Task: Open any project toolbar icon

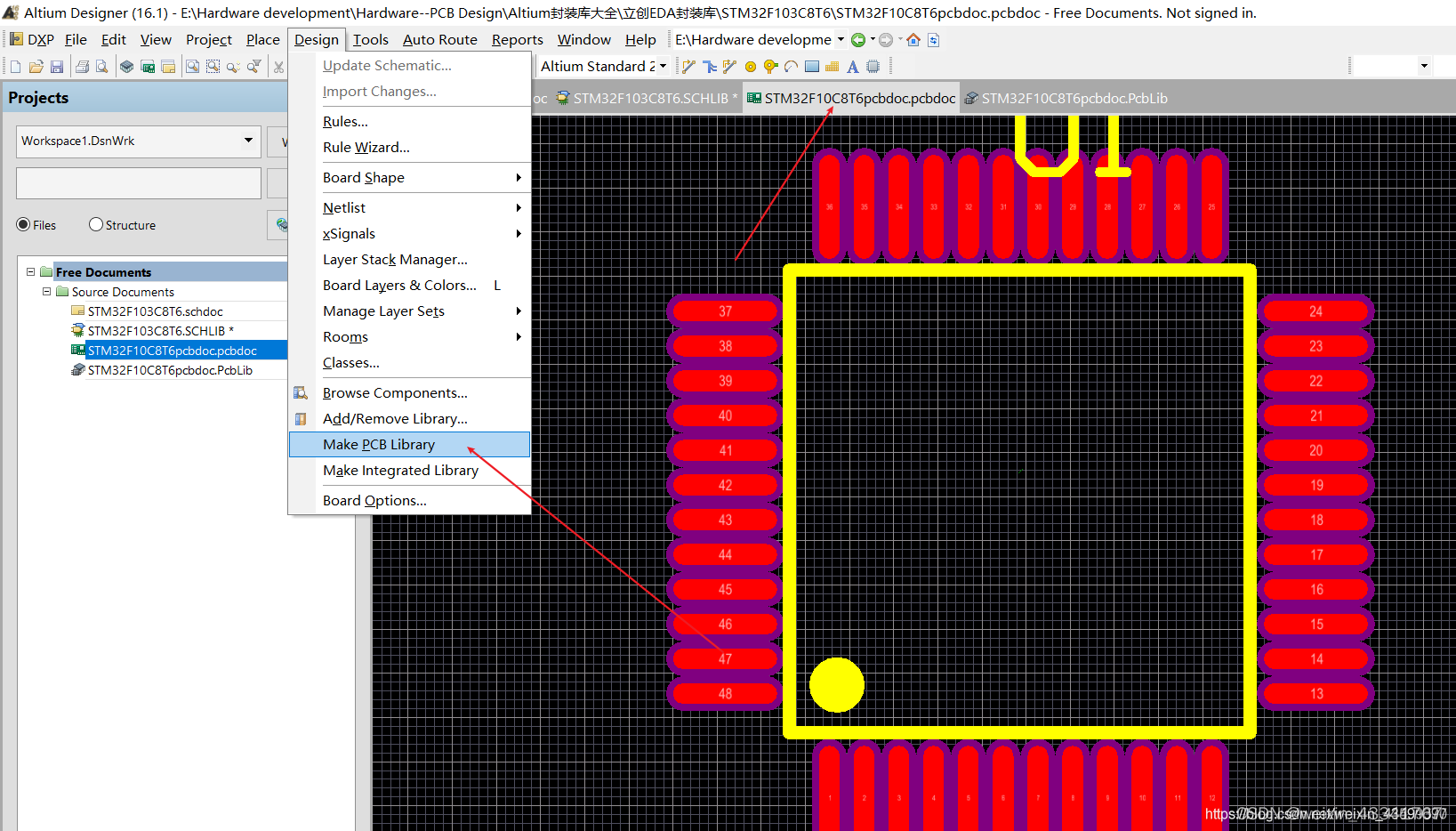Action: coord(168,67)
